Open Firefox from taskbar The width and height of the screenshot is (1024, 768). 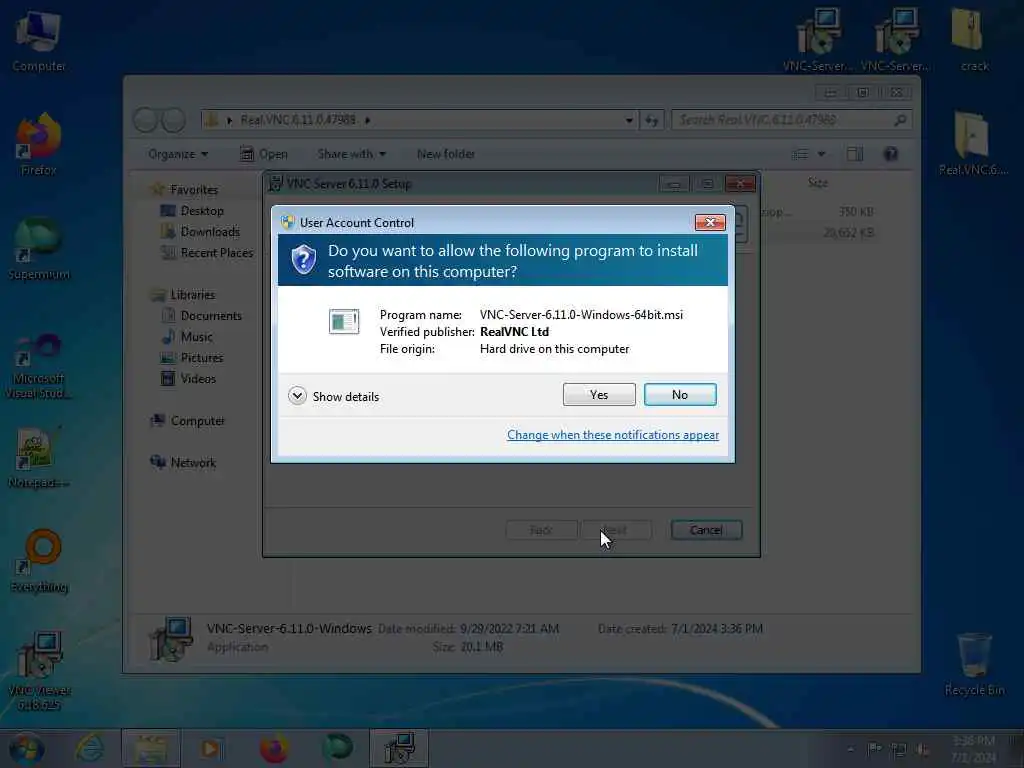[274, 749]
